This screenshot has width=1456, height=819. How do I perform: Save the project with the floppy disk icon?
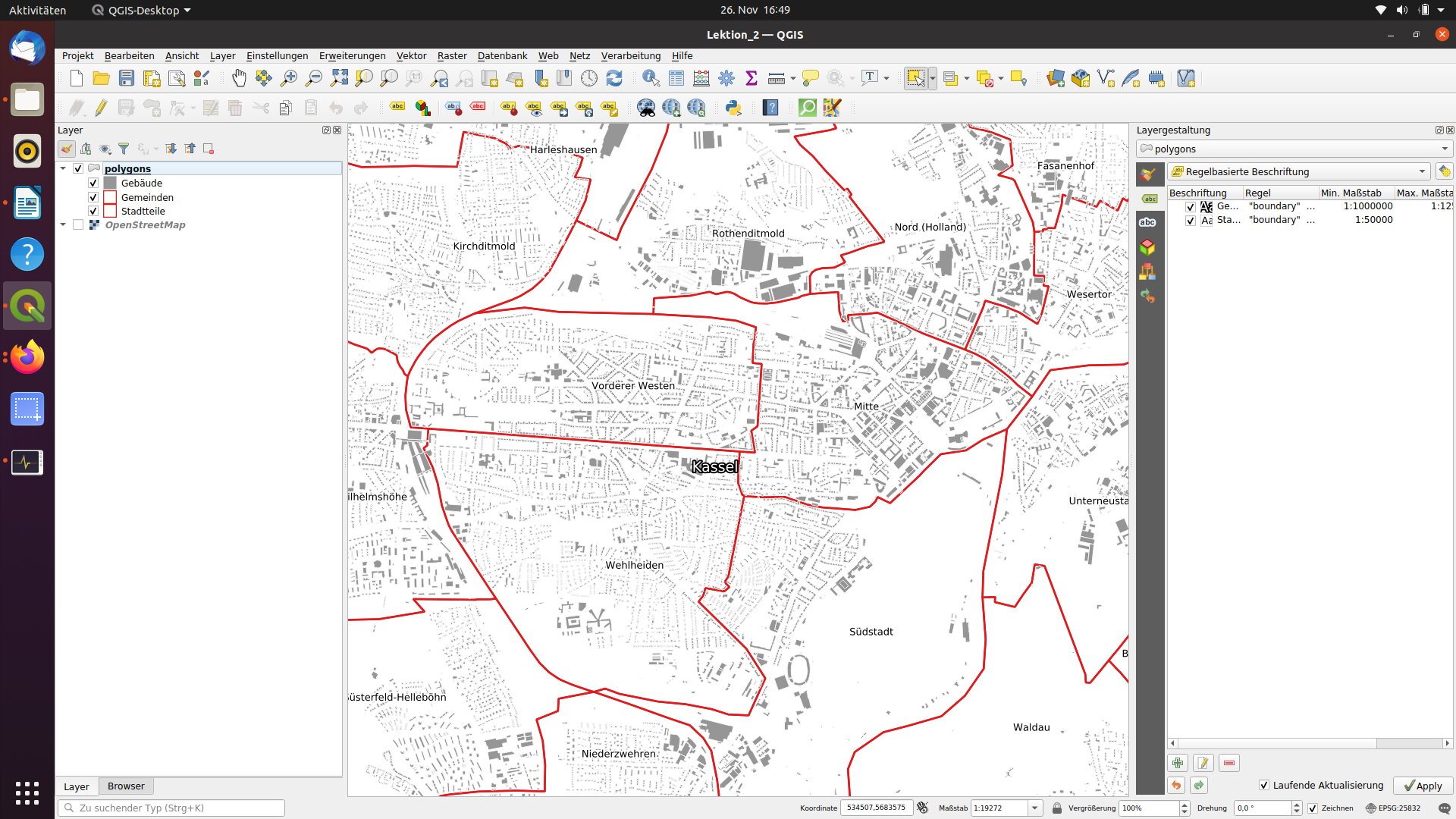pos(127,78)
